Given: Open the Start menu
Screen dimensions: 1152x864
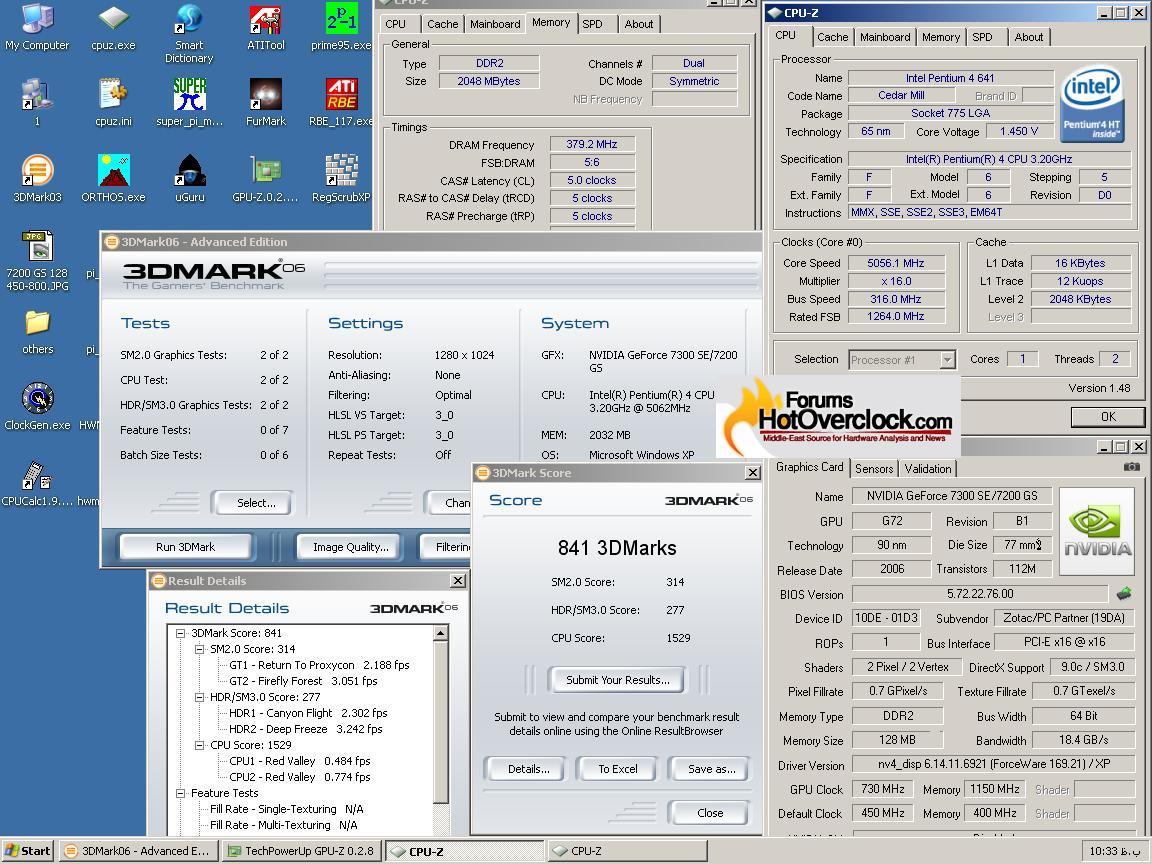Looking at the screenshot, I should click(x=29, y=851).
